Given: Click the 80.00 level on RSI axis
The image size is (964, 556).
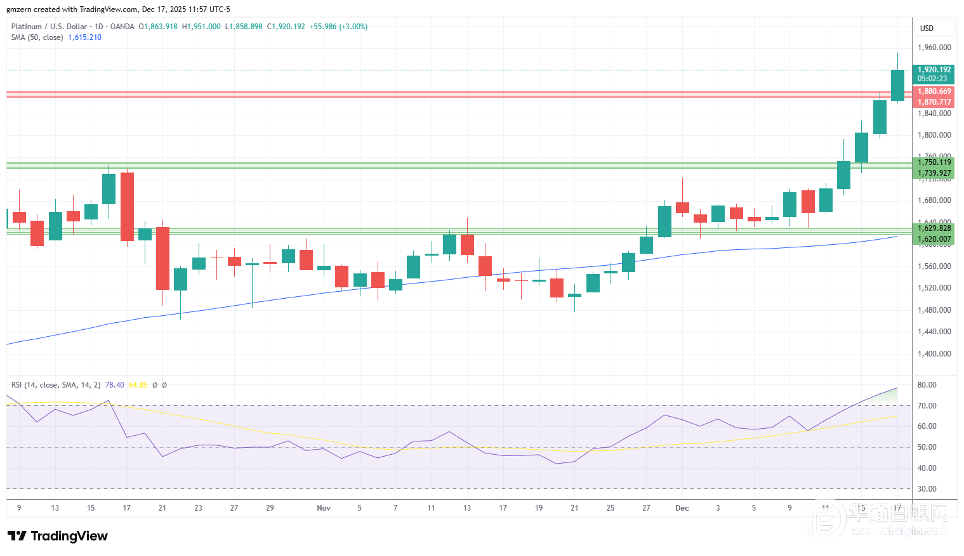Looking at the screenshot, I should click(926, 385).
